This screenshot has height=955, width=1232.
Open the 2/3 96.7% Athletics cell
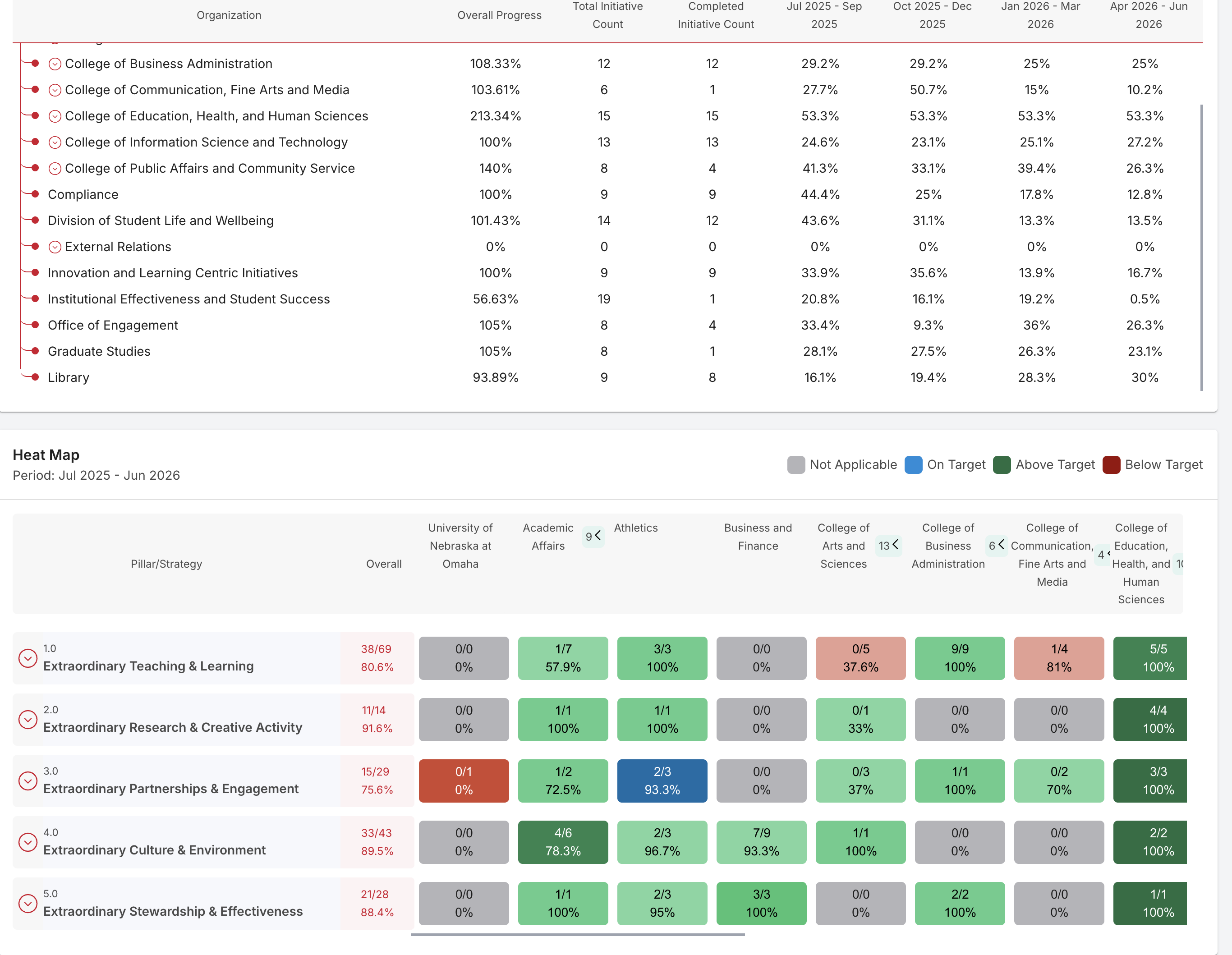[x=662, y=842]
